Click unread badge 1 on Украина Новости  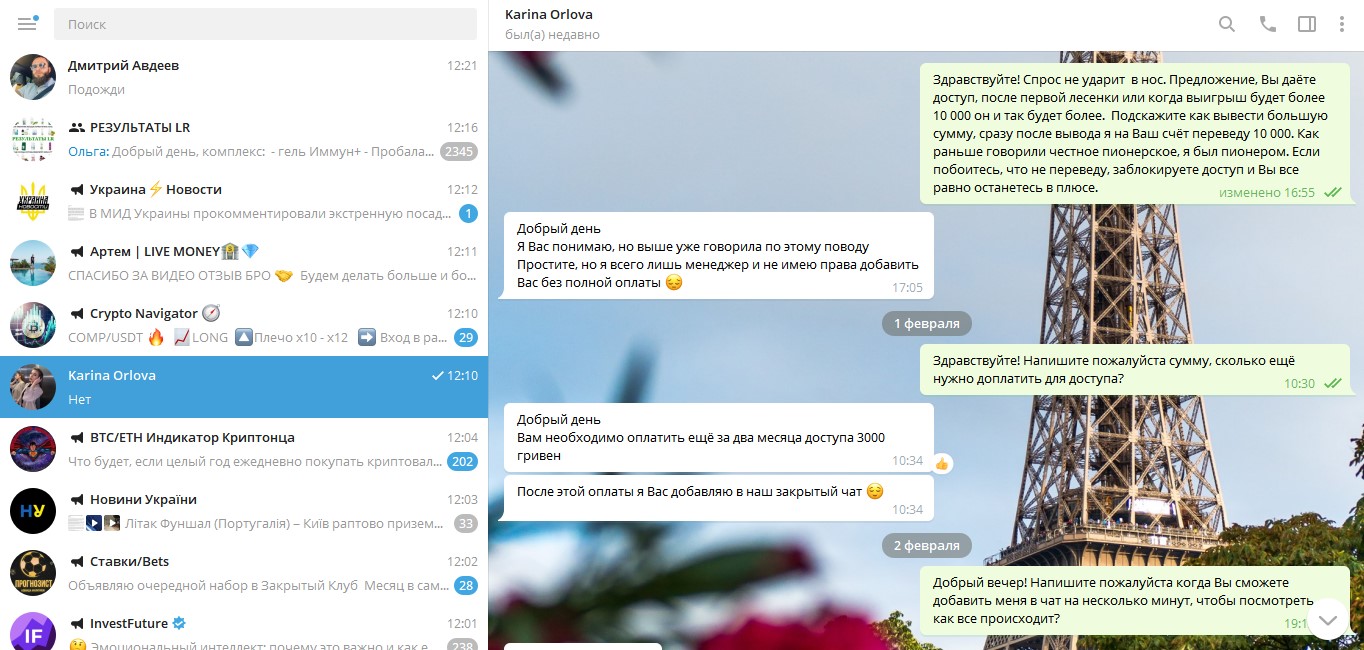pos(468,213)
